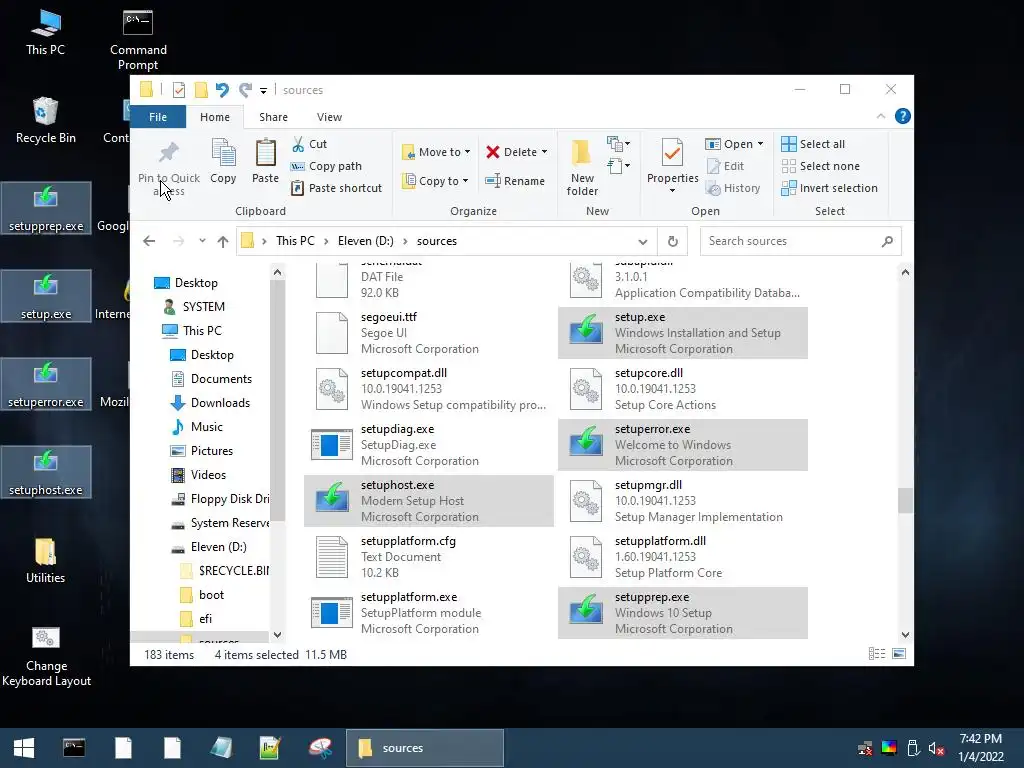Click the Edit button in Open group

click(725, 166)
